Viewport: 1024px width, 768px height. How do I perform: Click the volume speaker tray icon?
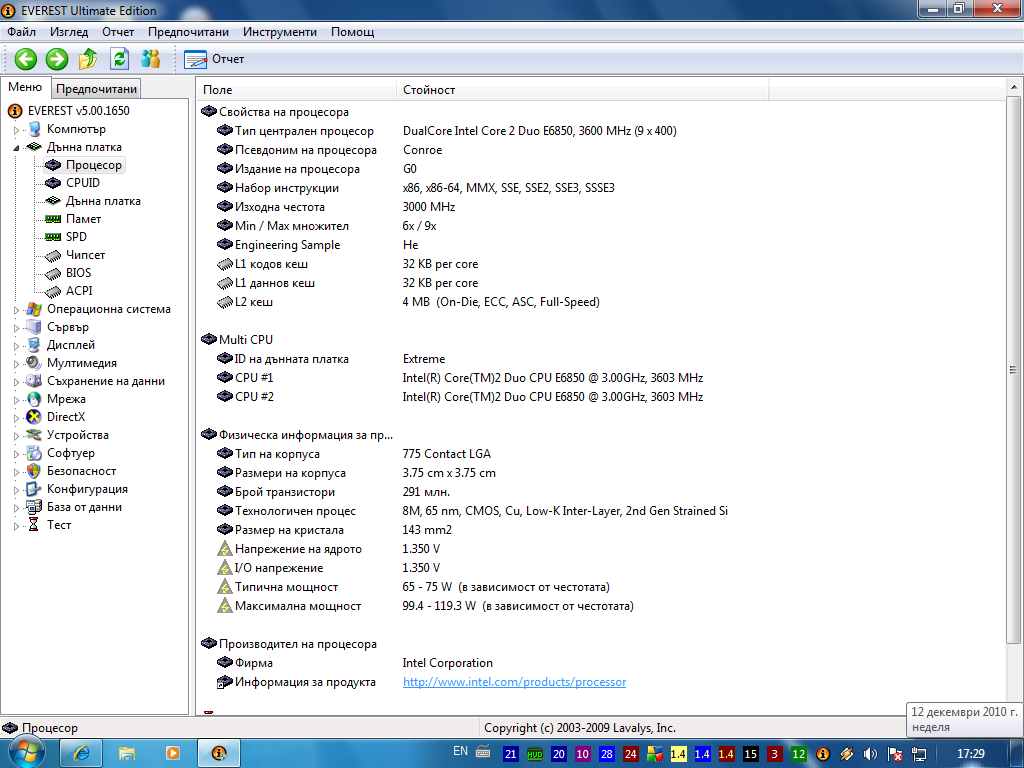point(870,754)
